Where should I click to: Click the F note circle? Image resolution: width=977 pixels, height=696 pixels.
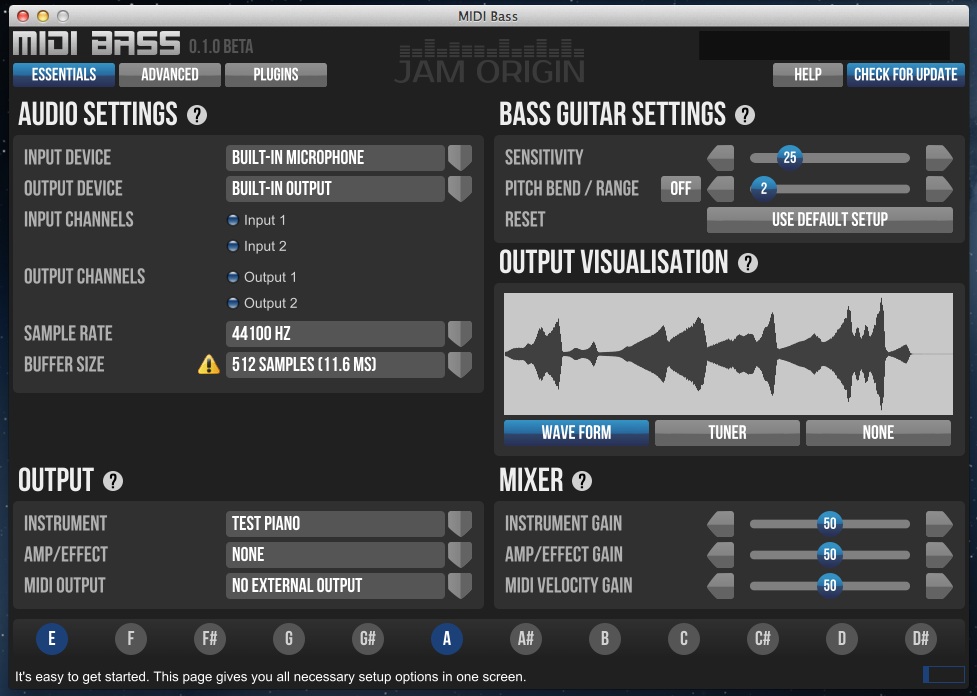(131, 639)
